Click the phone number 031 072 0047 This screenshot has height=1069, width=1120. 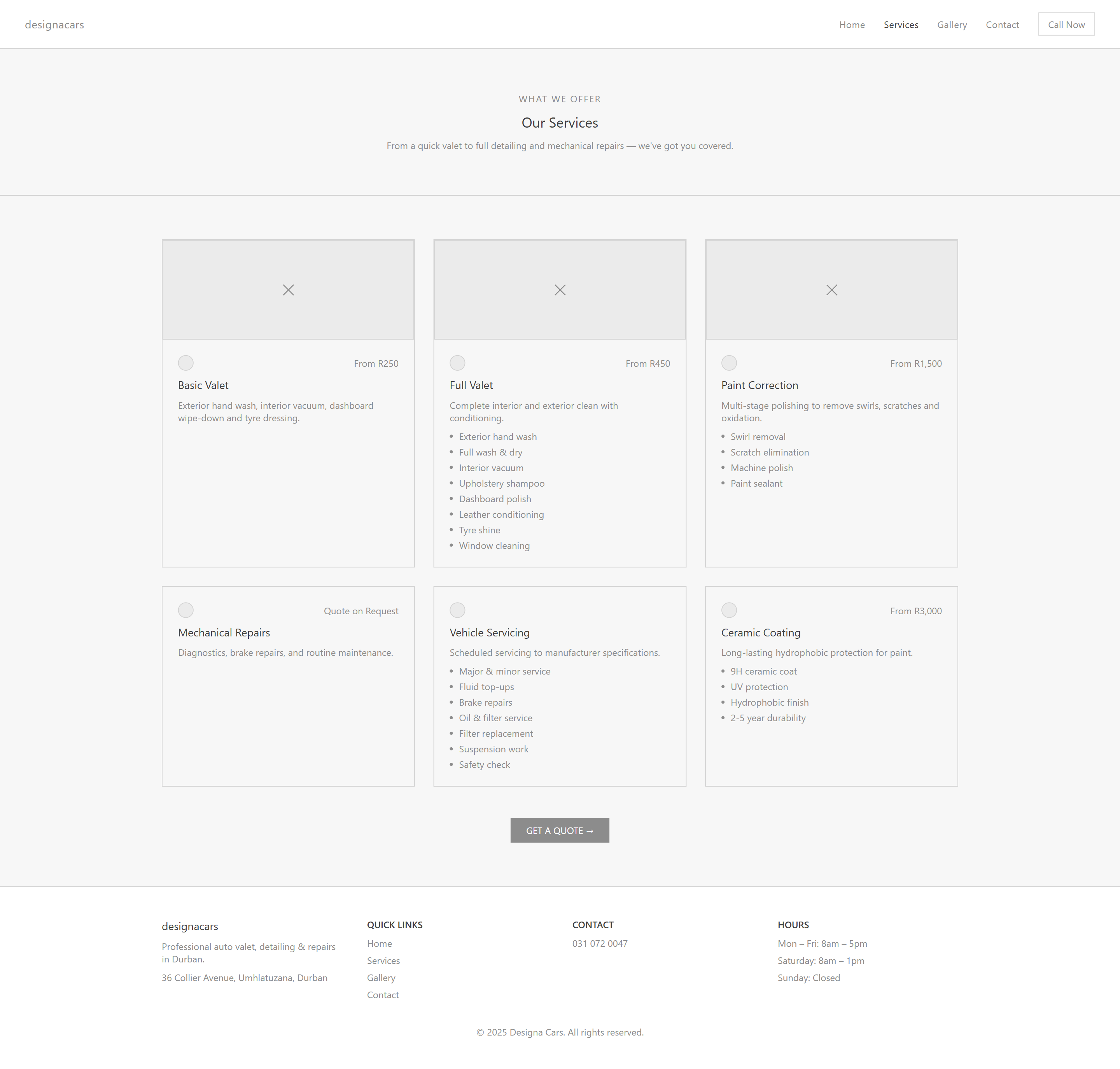click(600, 944)
